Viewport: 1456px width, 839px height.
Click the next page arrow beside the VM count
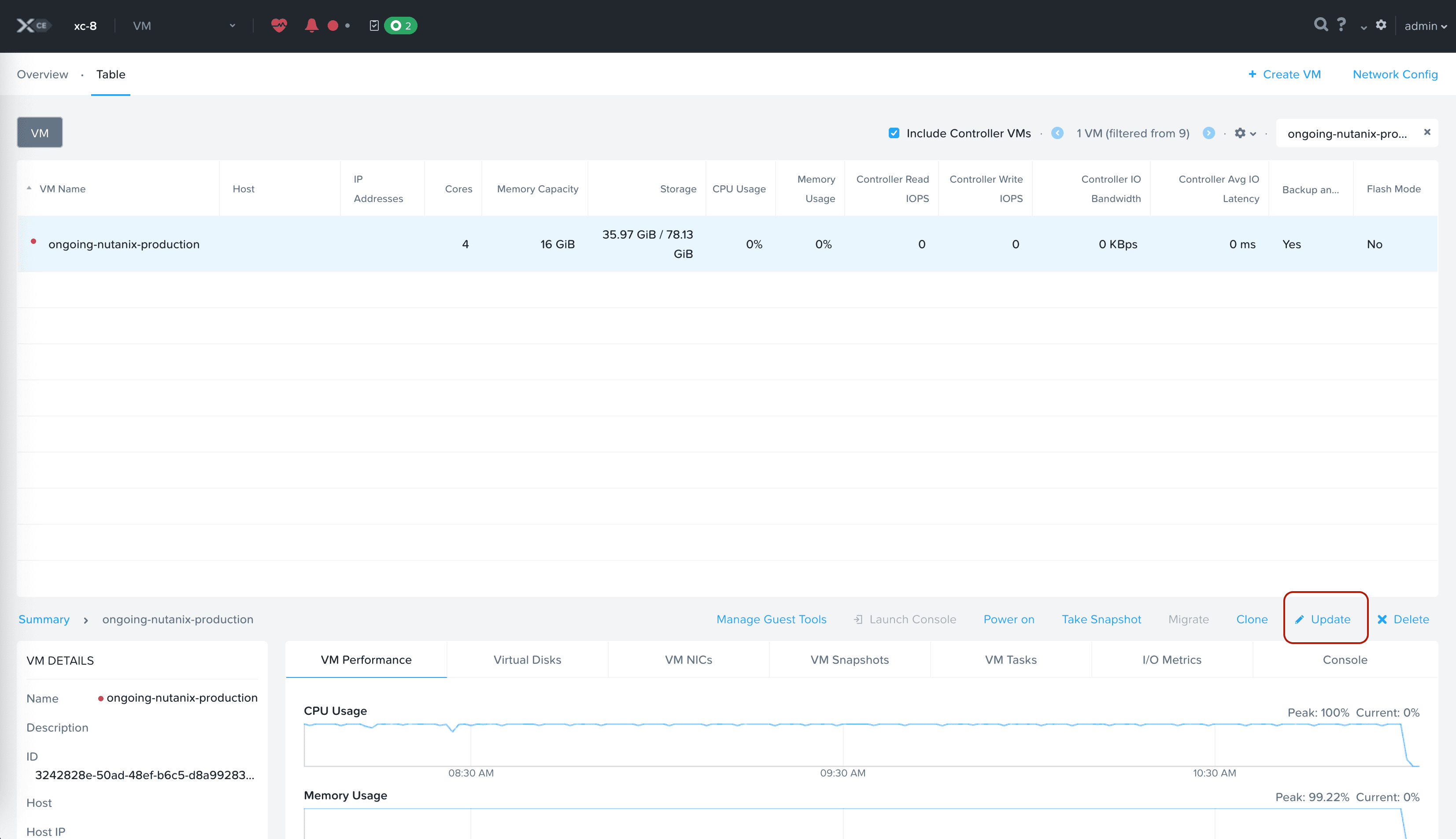tap(1209, 133)
